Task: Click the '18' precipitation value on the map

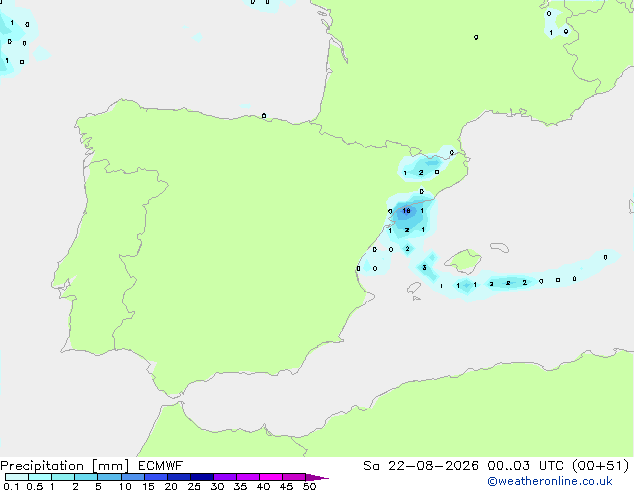Action: (x=406, y=211)
